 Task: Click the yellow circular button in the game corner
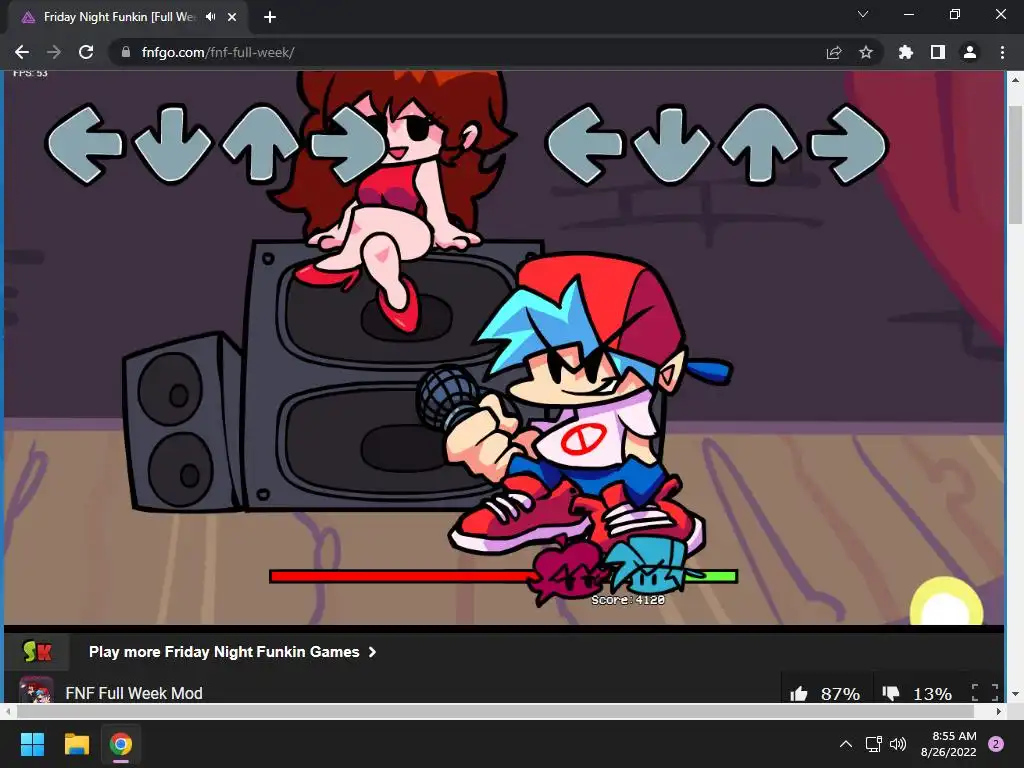pyautogui.click(x=946, y=602)
